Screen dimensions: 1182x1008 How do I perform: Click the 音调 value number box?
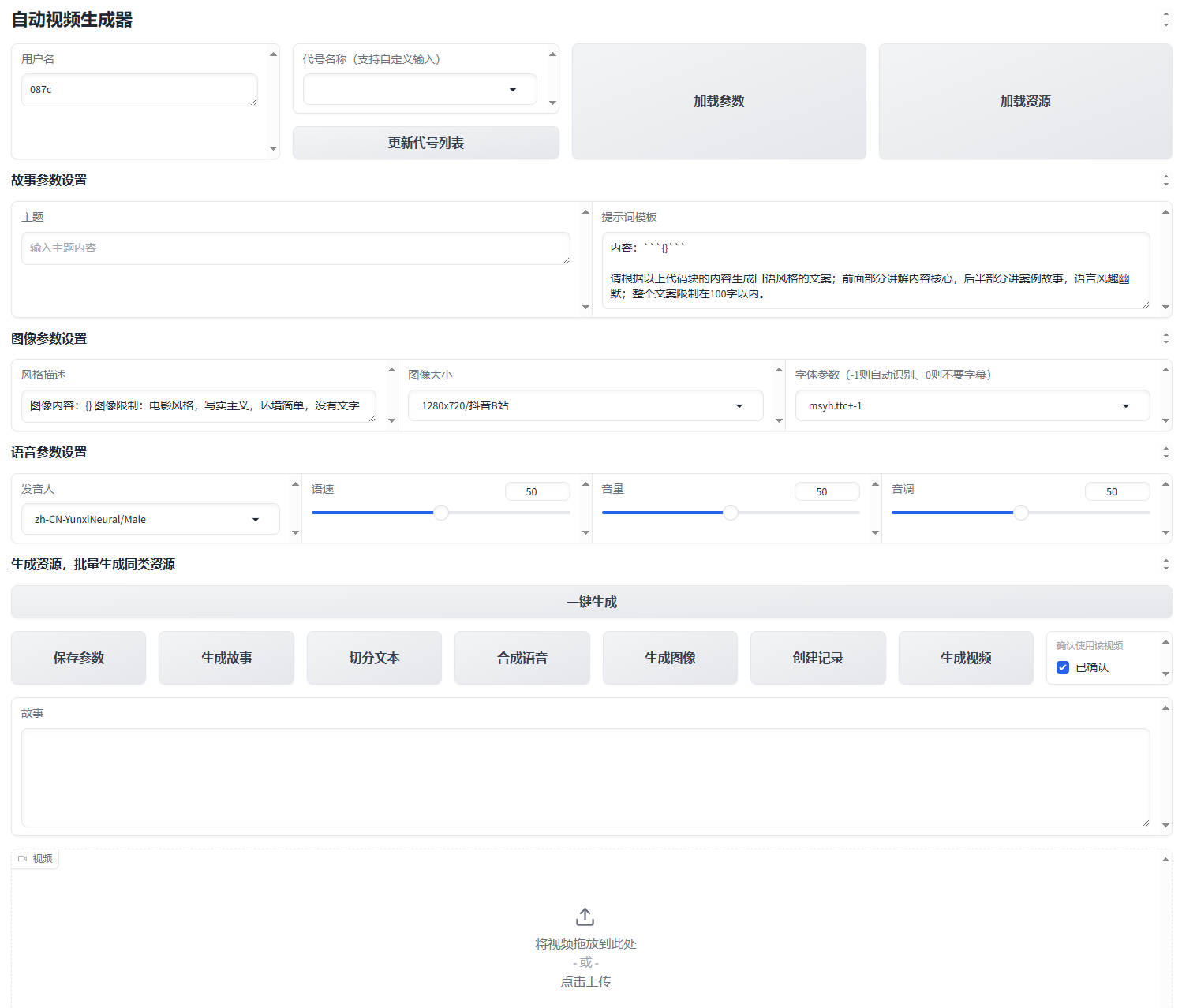pos(1117,491)
